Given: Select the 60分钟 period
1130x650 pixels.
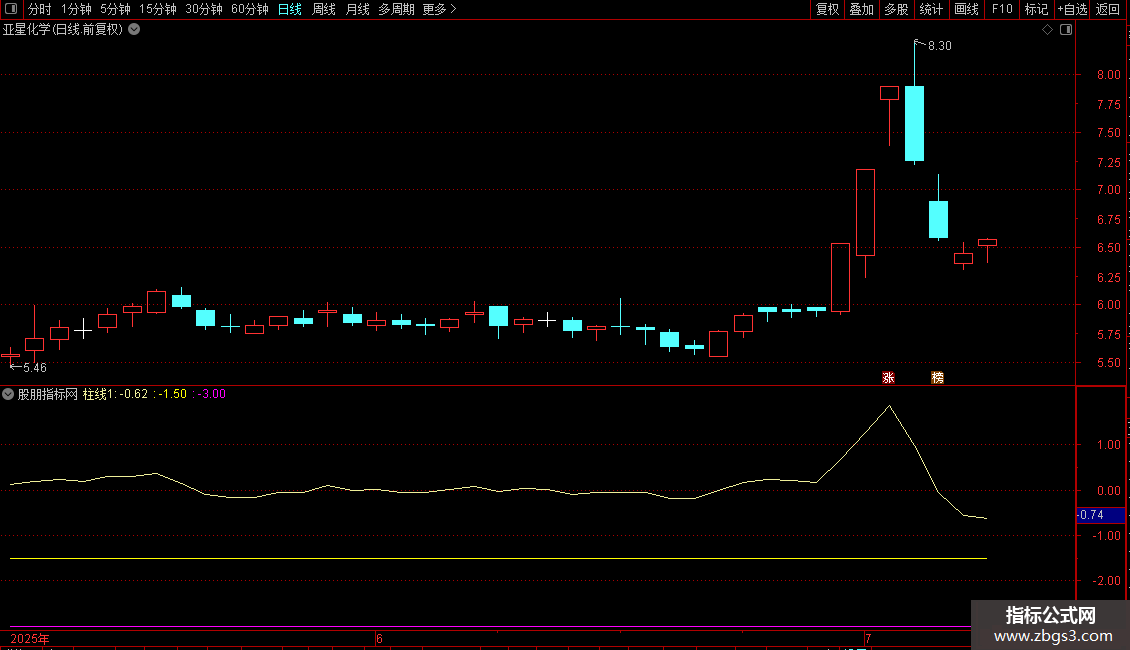Looking at the screenshot, I should pos(250,9).
